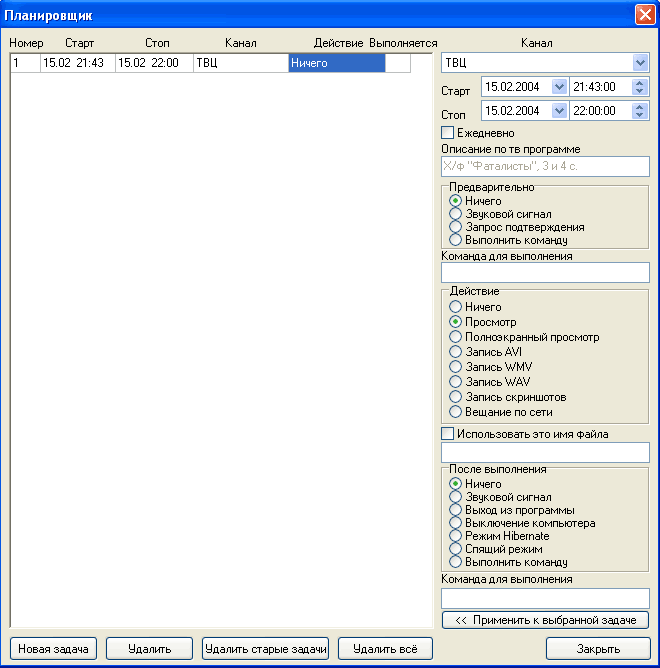Click Применить к выбранной задаче button

point(545,620)
